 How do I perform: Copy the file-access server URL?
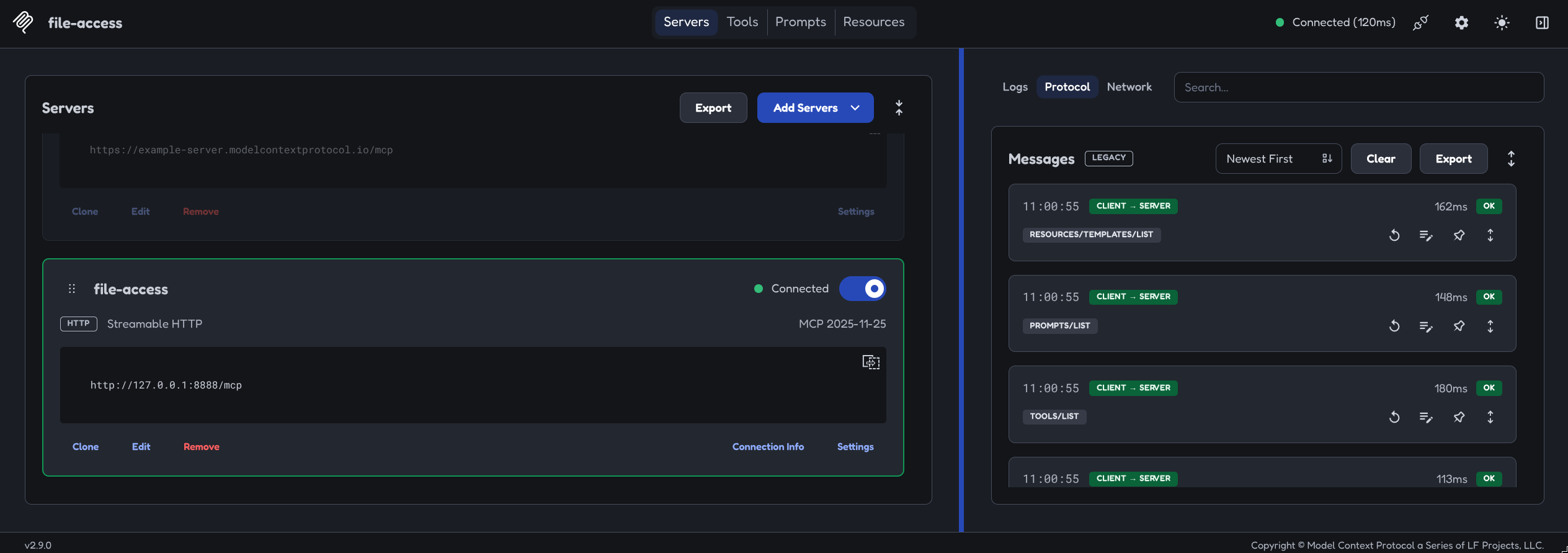click(871, 362)
